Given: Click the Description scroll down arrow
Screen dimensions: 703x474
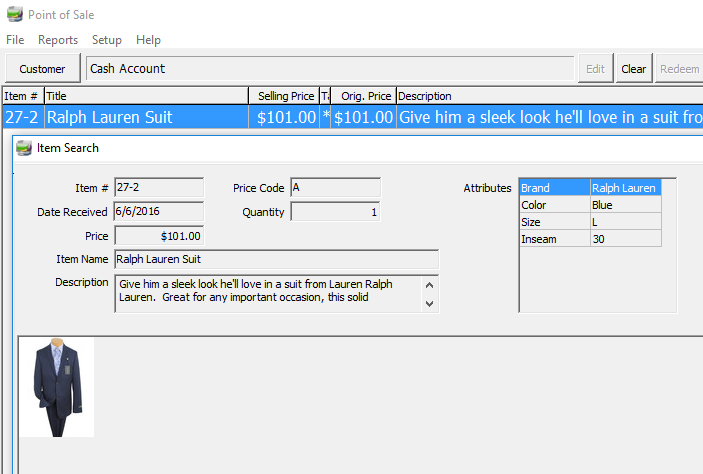Looking at the screenshot, I should (x=429, y=304).
